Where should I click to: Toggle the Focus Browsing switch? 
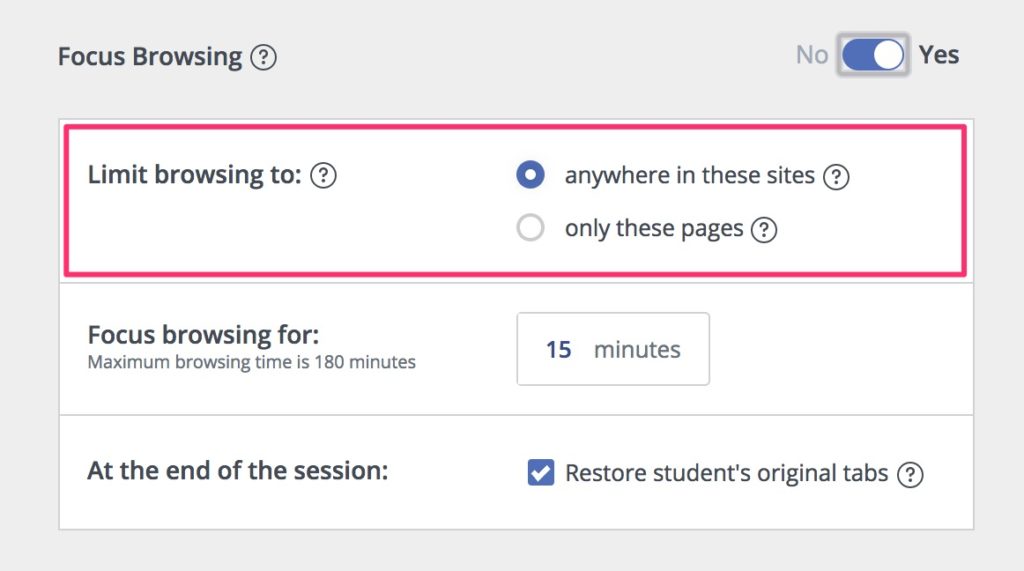(x=873, y=55)
